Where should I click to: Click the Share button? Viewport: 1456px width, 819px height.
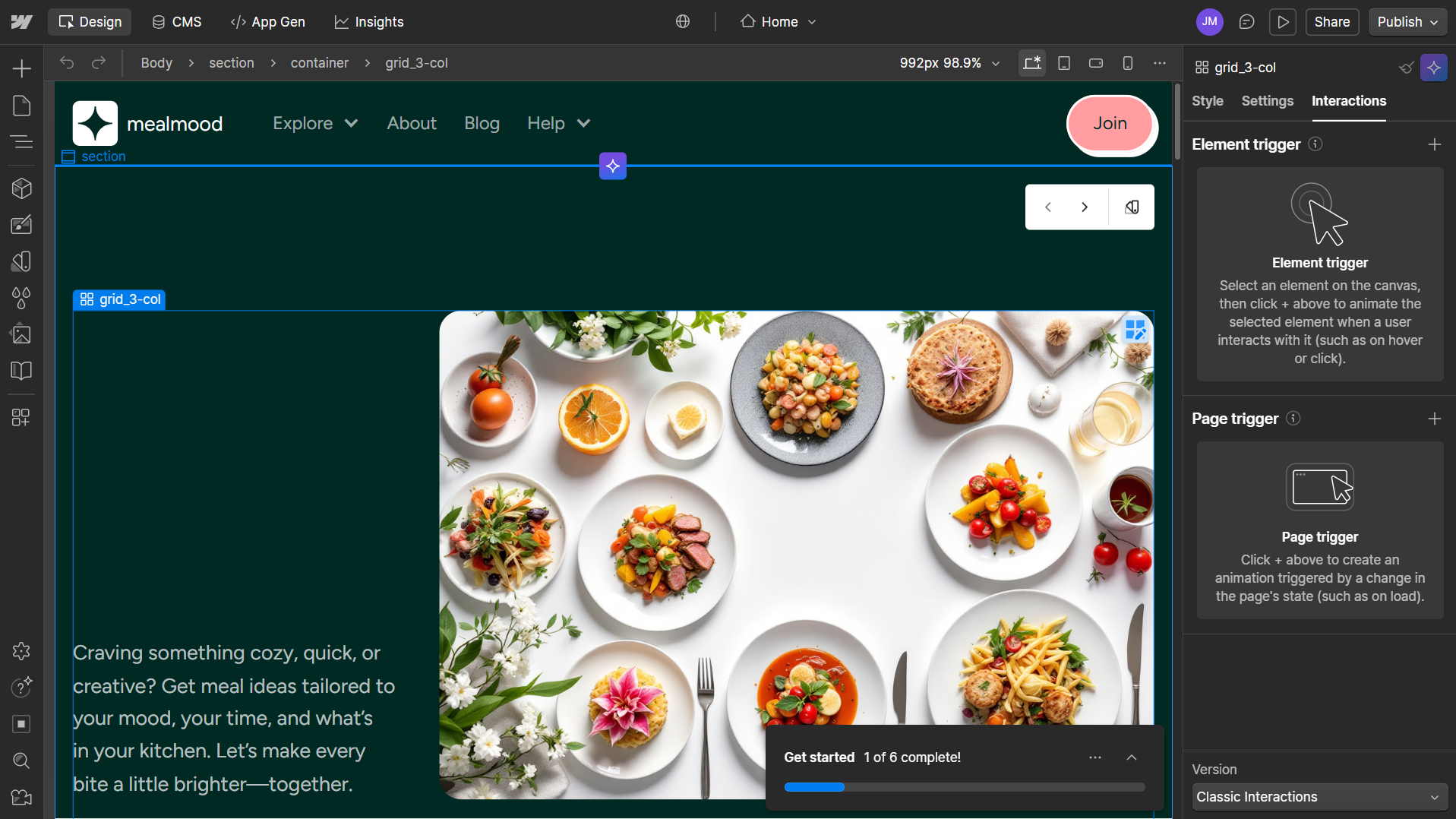coord(1331,22)
